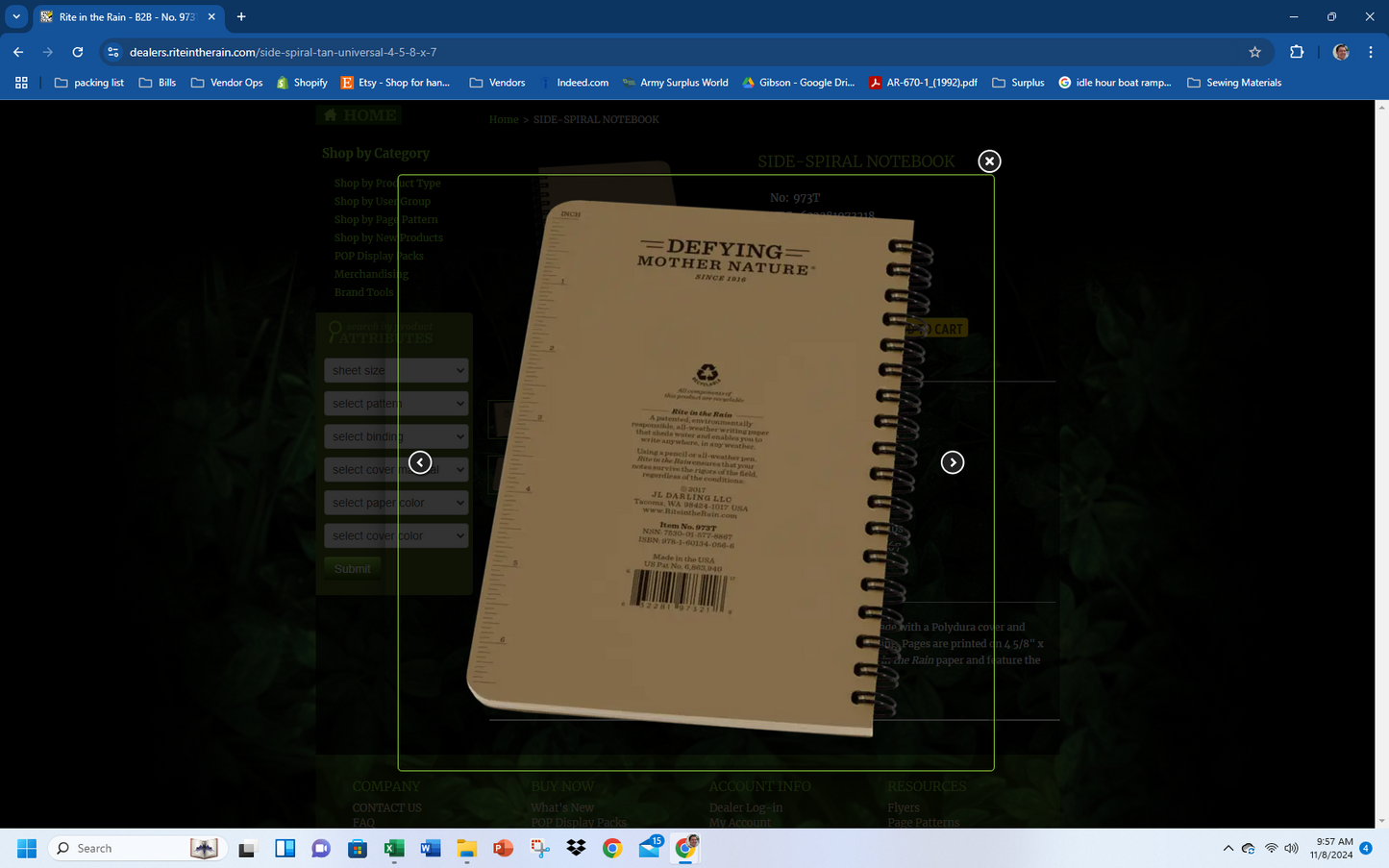
Task: Open Dropbox from the taskbar
Action: (x=577, y=848)
